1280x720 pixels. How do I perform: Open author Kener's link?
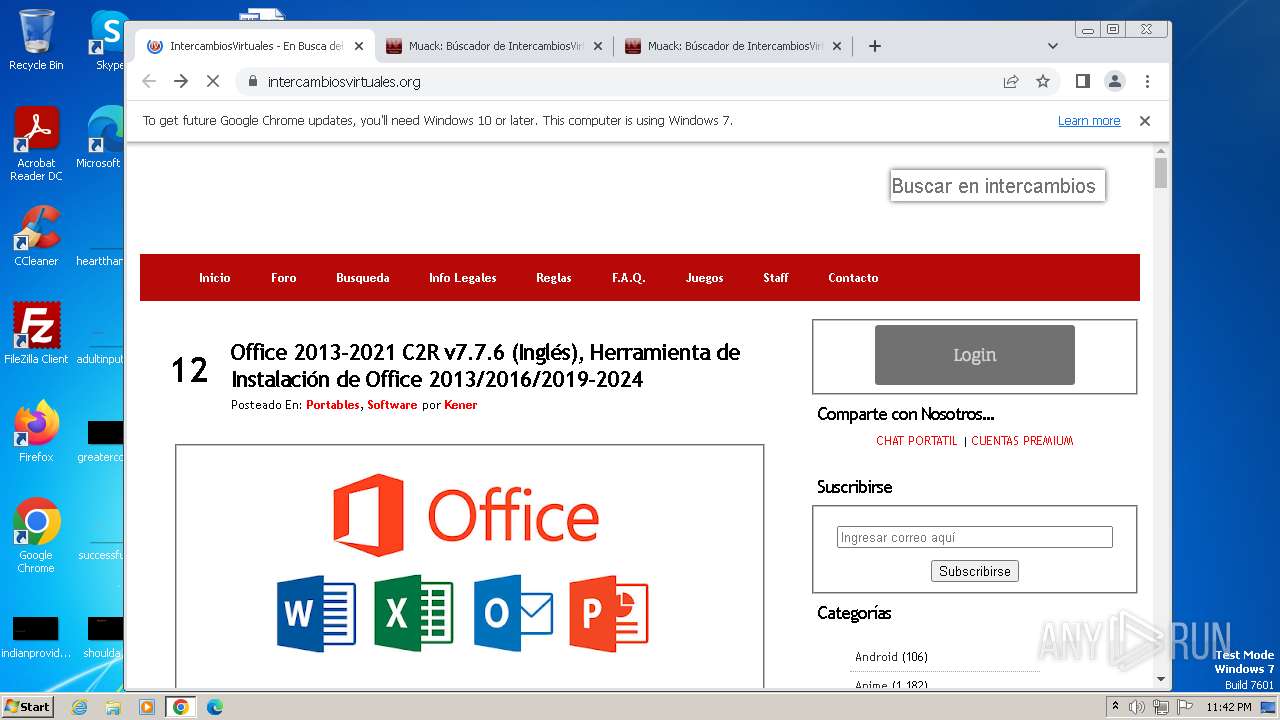[x=461, y=405]
